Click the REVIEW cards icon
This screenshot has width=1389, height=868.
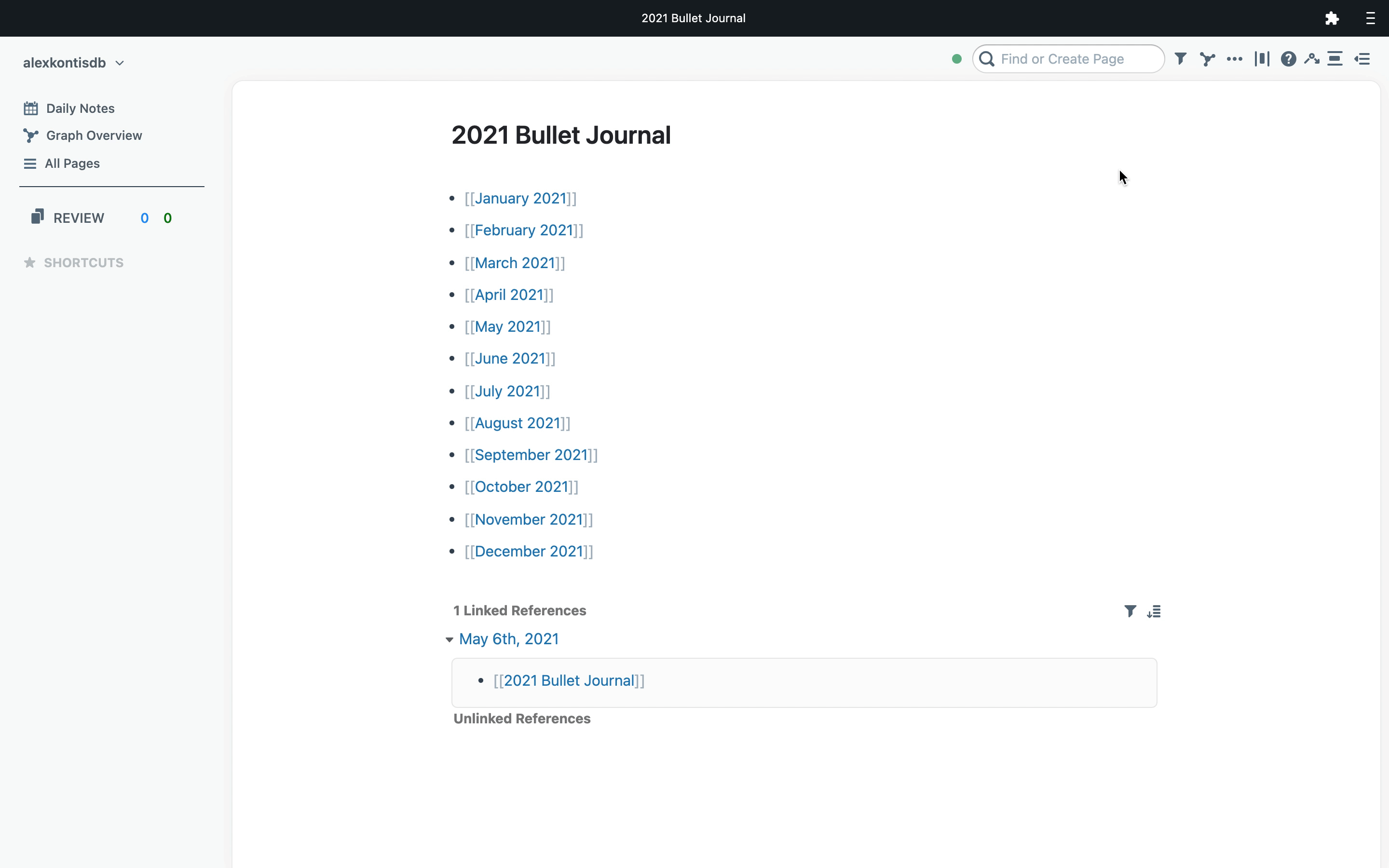pos(37,217)
